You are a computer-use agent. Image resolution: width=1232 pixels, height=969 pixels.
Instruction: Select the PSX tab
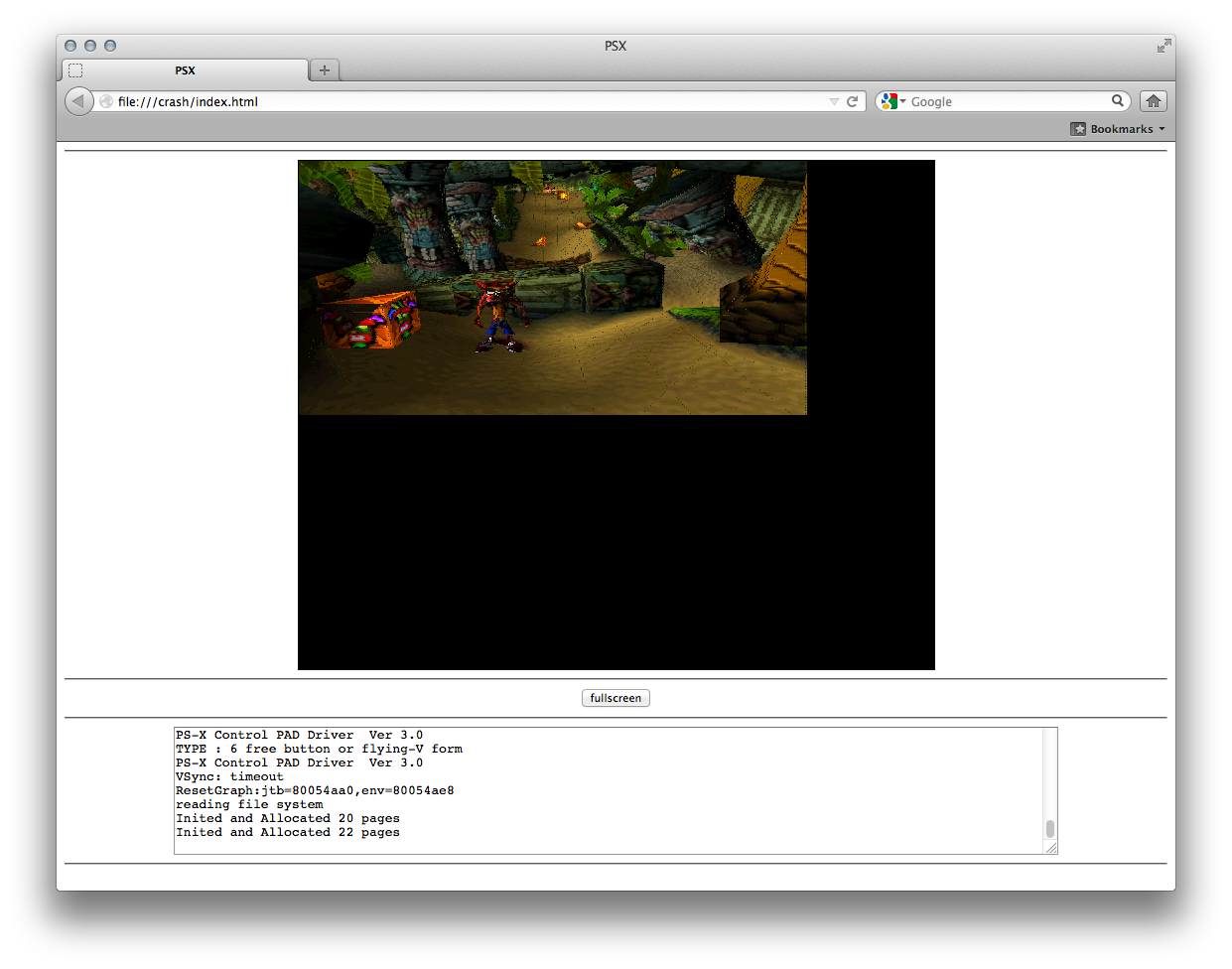186,70
